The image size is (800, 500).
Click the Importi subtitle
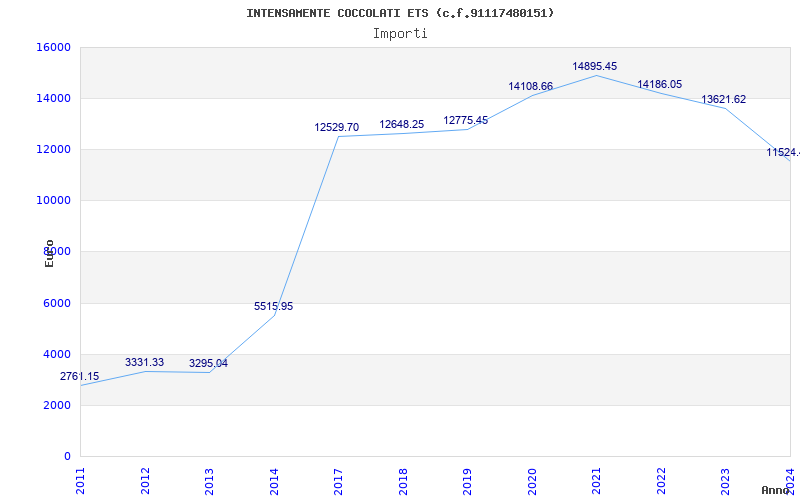pyautogui.click(x=400, y=34)
